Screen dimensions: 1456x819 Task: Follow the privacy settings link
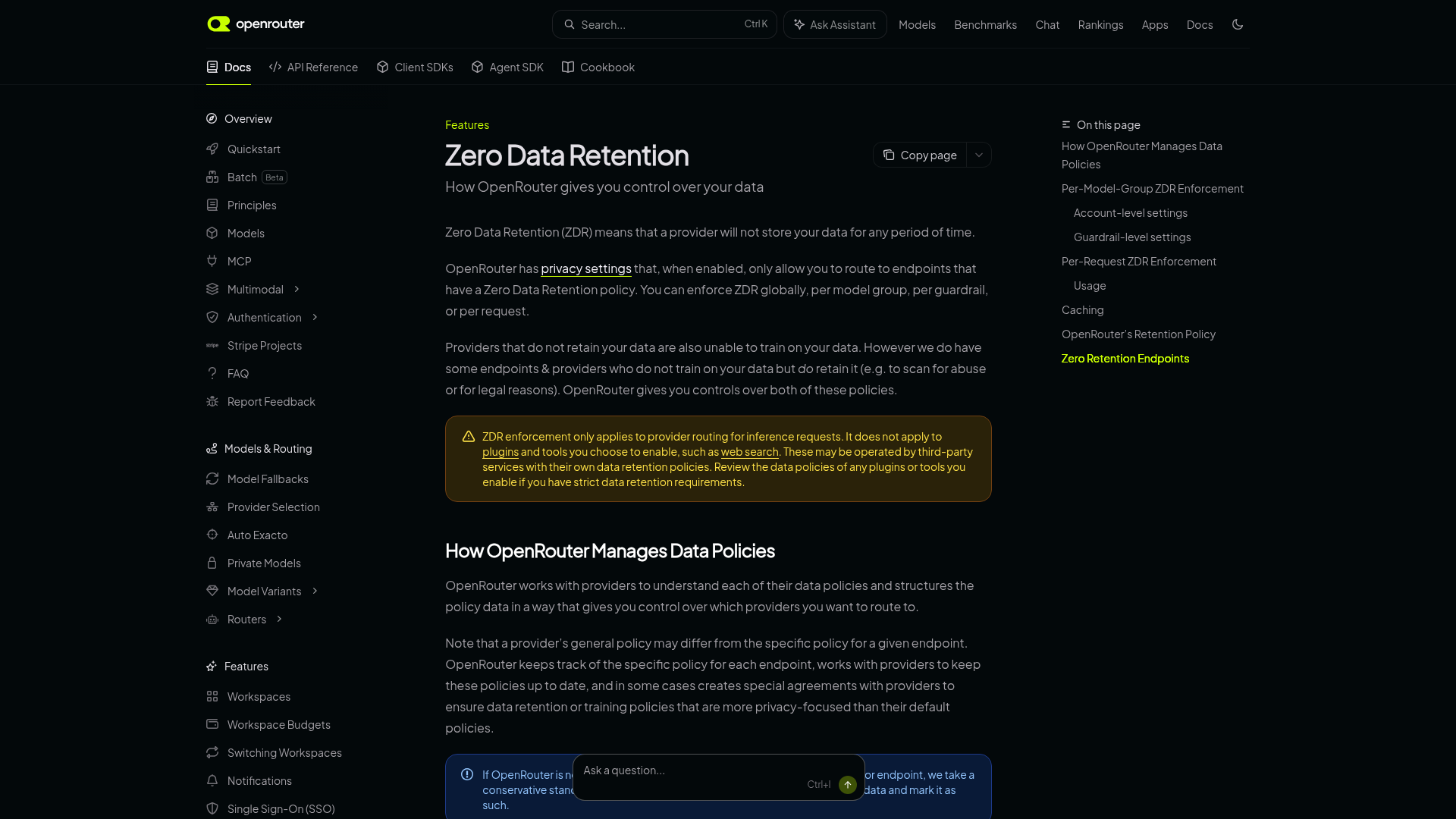(x=586, y=268)
